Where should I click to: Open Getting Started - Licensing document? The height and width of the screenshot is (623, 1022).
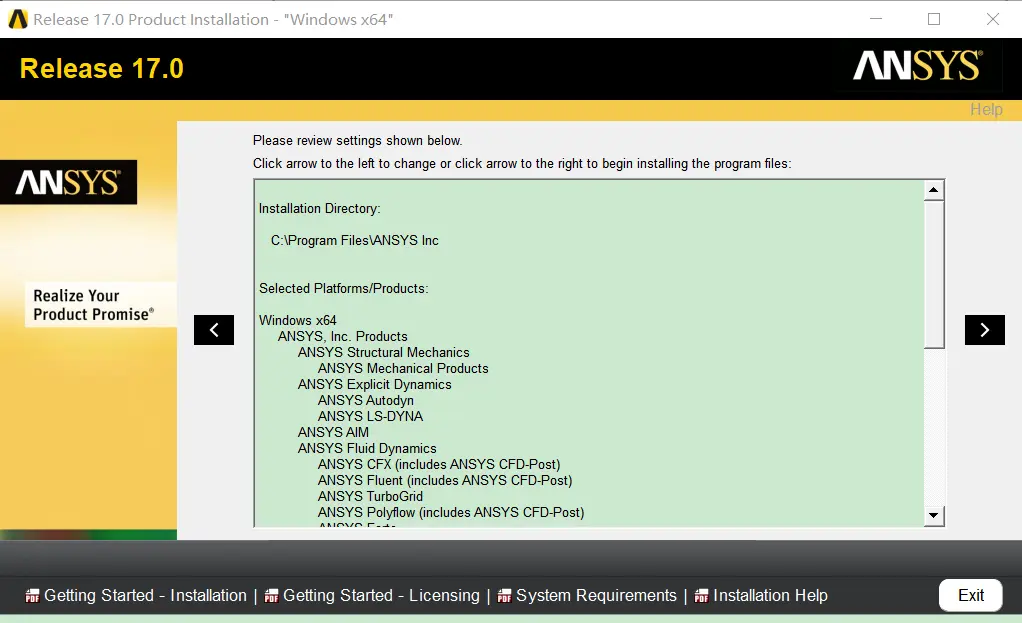[x=381, y=596]
